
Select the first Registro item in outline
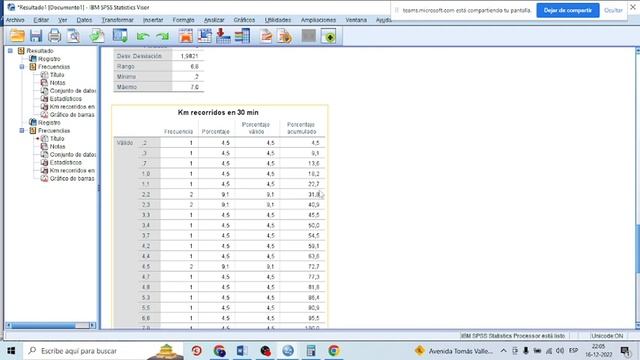pyautogui.click(x=49, y=59)
